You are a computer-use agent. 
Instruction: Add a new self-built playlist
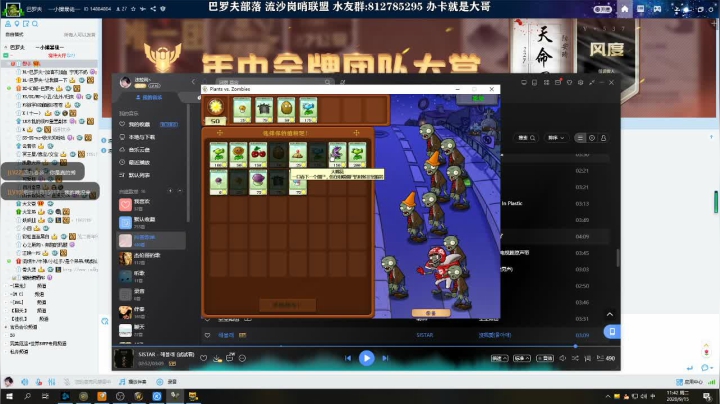tap(170, 191)
